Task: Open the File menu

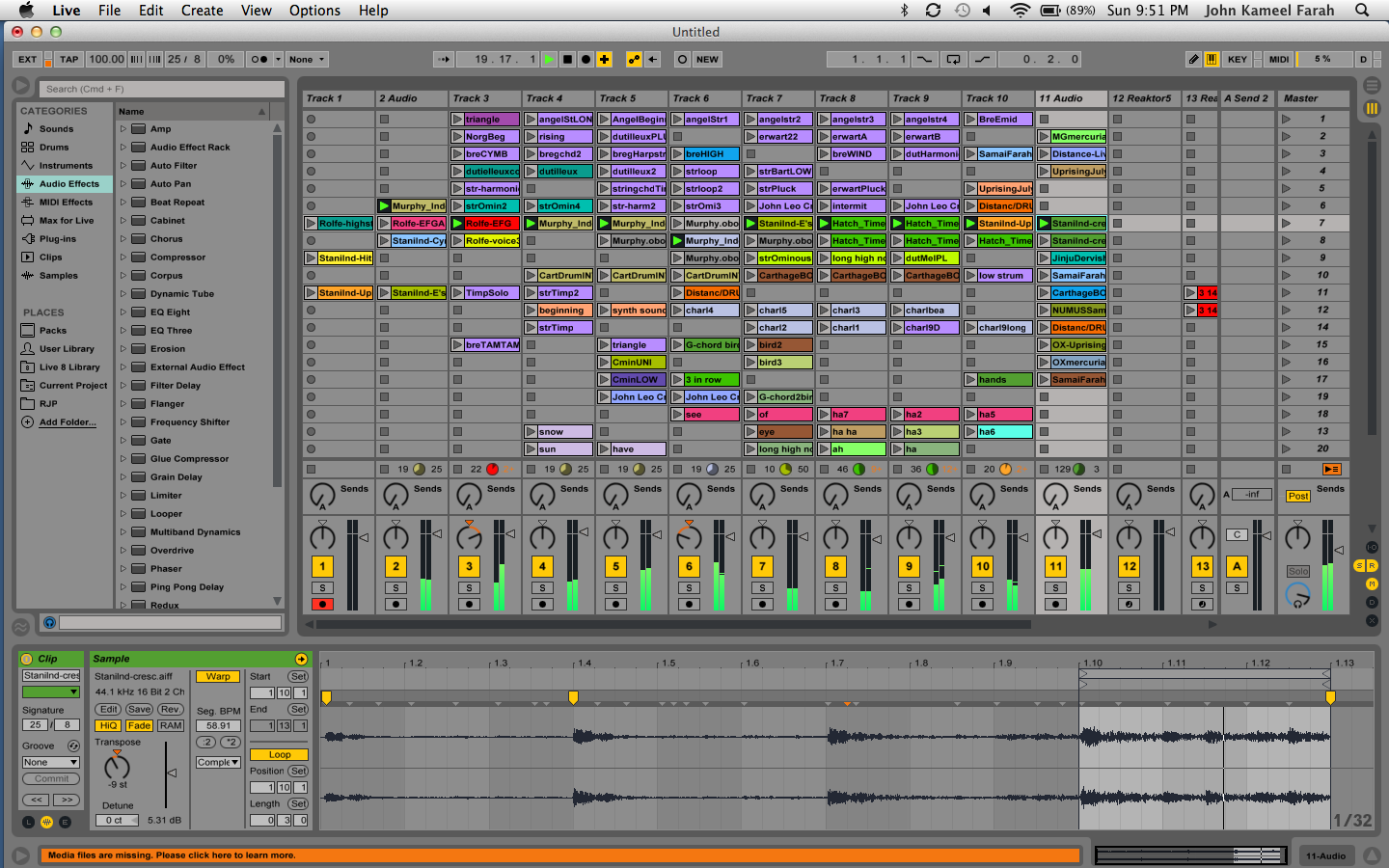Action: [x=109, y=11]
